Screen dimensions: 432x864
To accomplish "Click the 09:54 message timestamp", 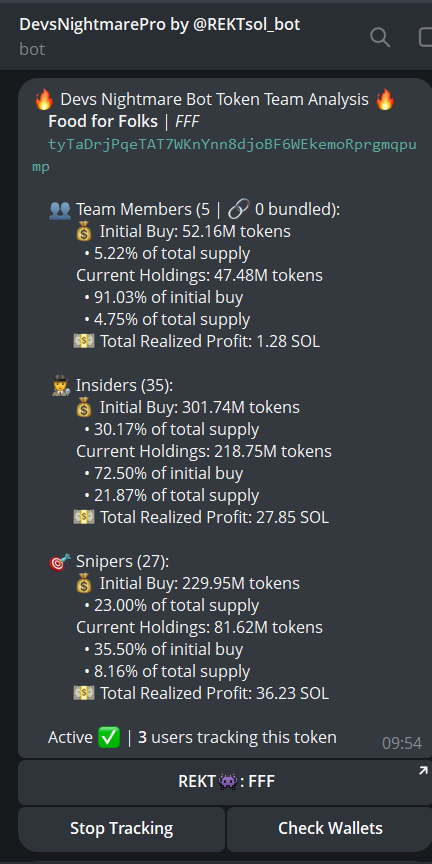I will [402, 743].
